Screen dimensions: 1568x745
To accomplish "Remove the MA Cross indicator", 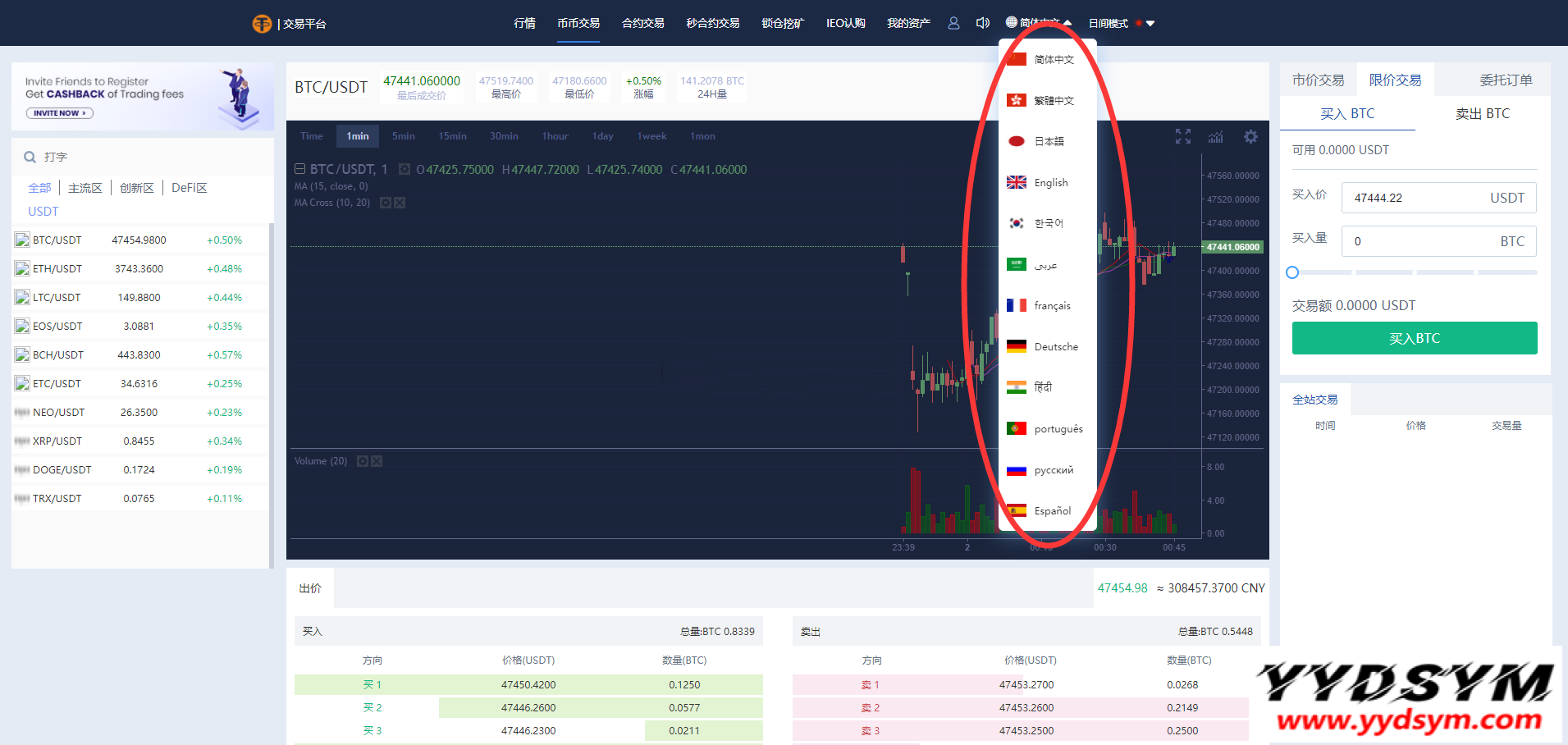I will click(400, 203).
